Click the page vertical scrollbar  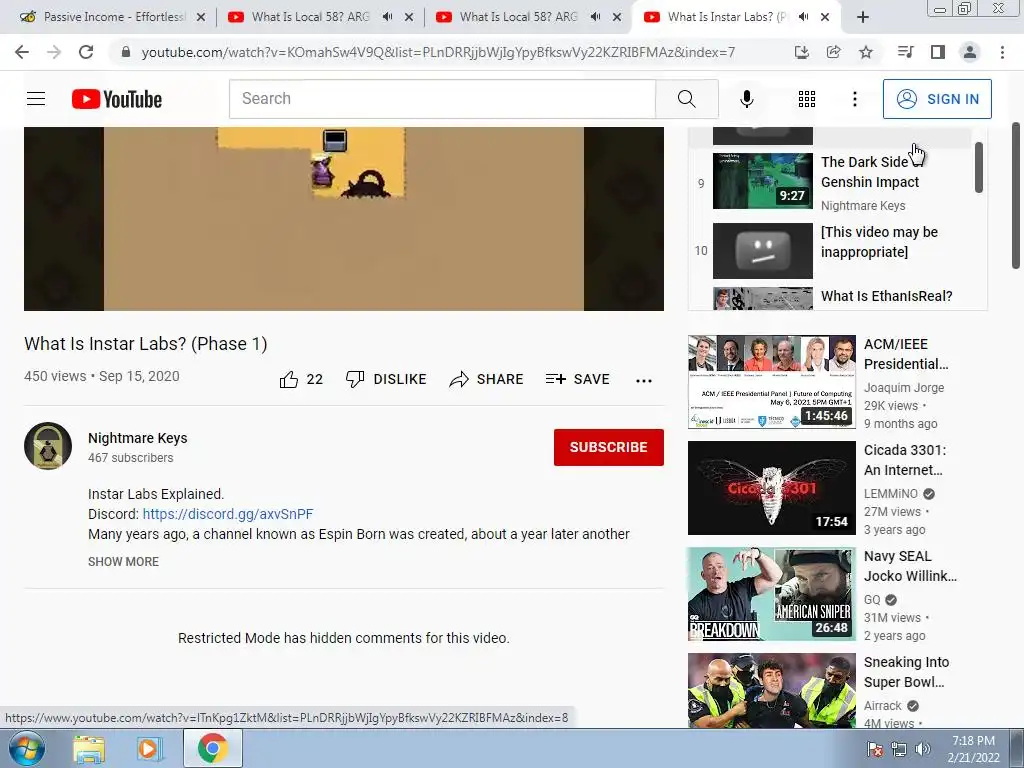click(1016, 196)
